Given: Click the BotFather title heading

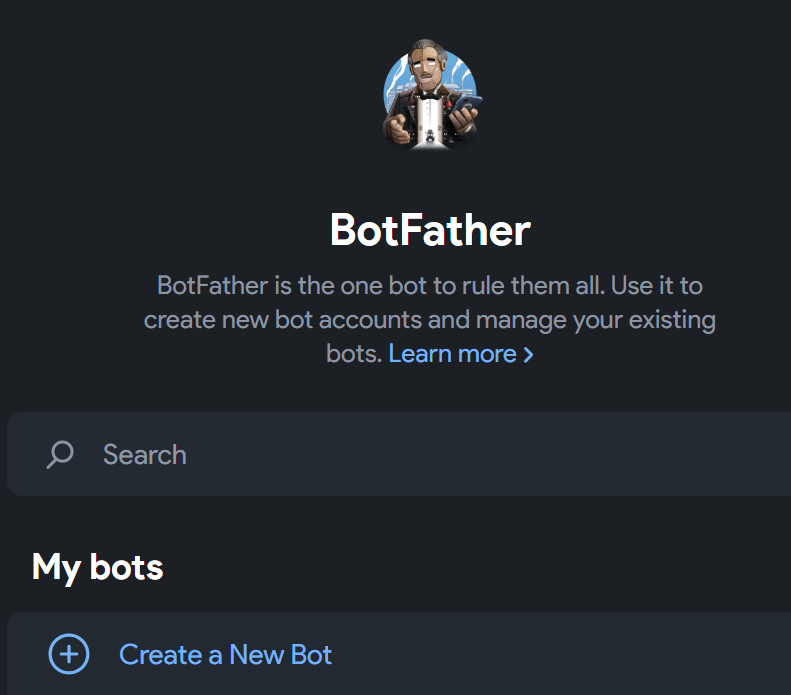Looking at the screenshot, I should [x=430, y=230].
